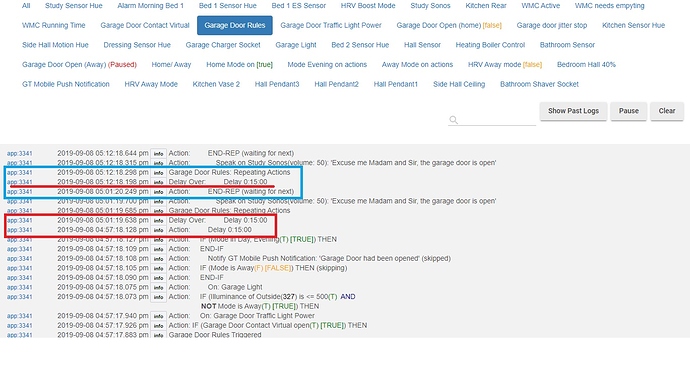
Task: Select HRV Away Mode filter beside Kitchen Vase 2
Action: 151,84
